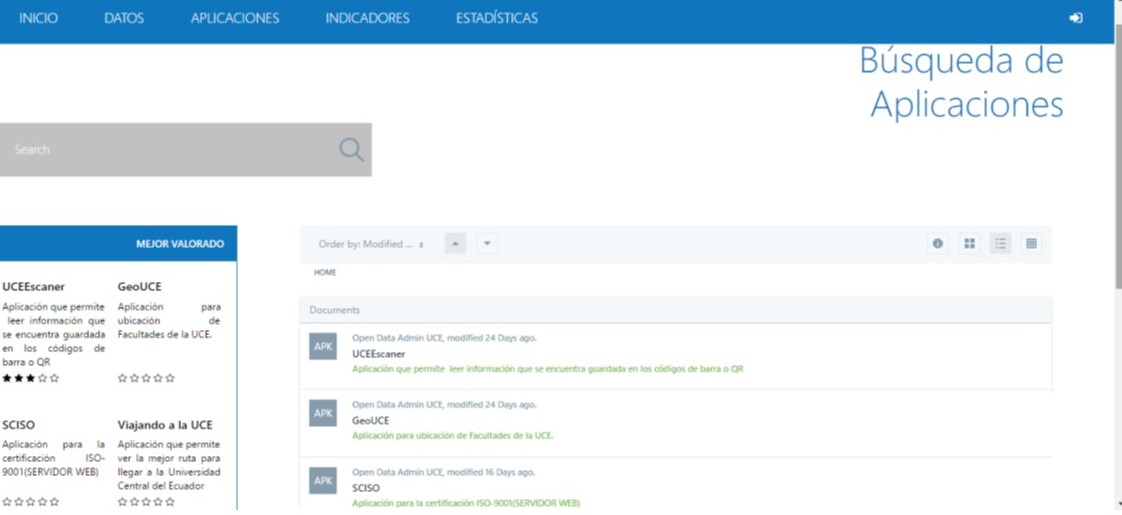Sort results in descending order

pyautogui.click(x=487, y=244)
